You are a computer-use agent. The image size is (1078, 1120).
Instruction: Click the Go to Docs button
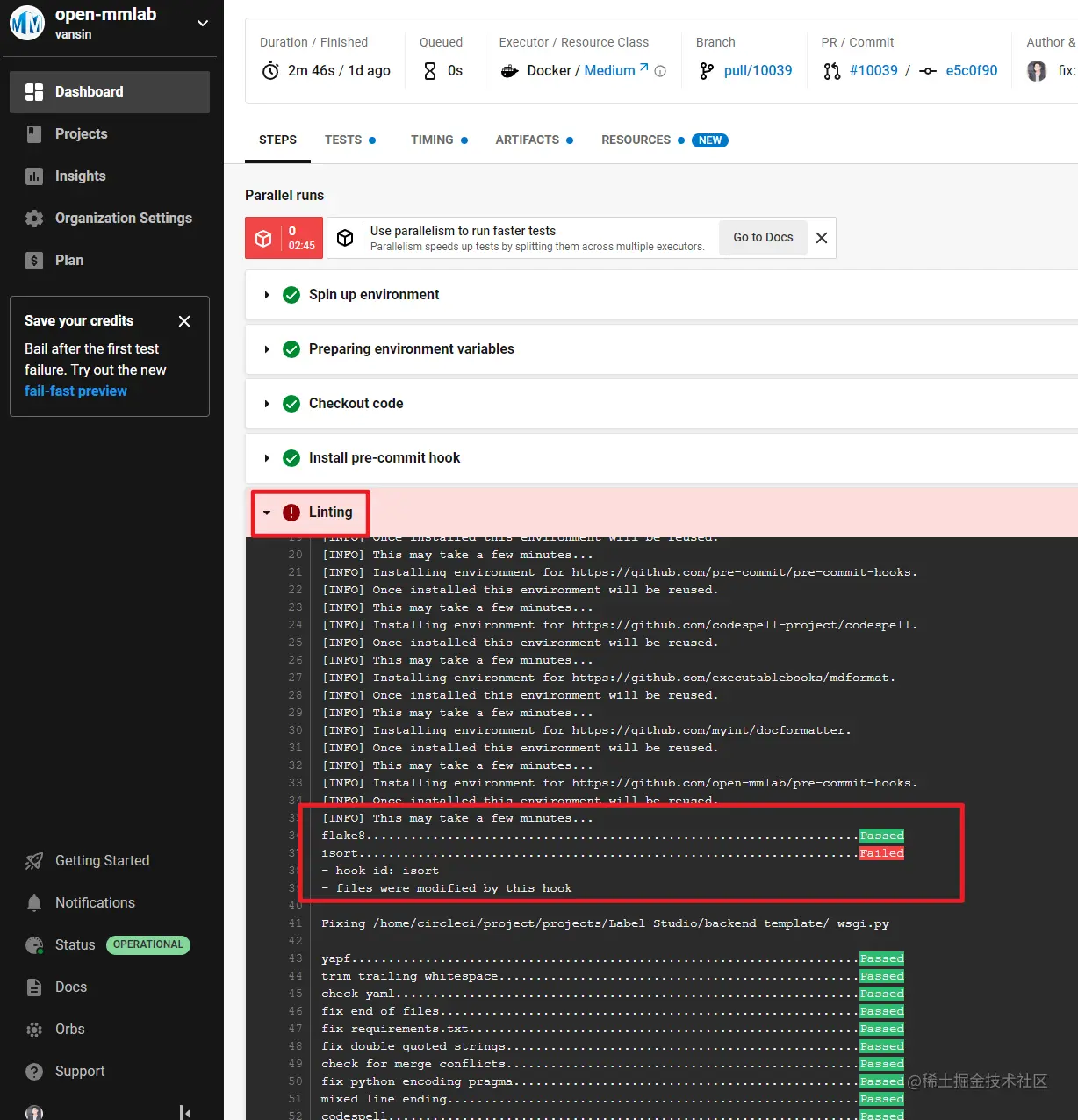[x=762, y=237]
